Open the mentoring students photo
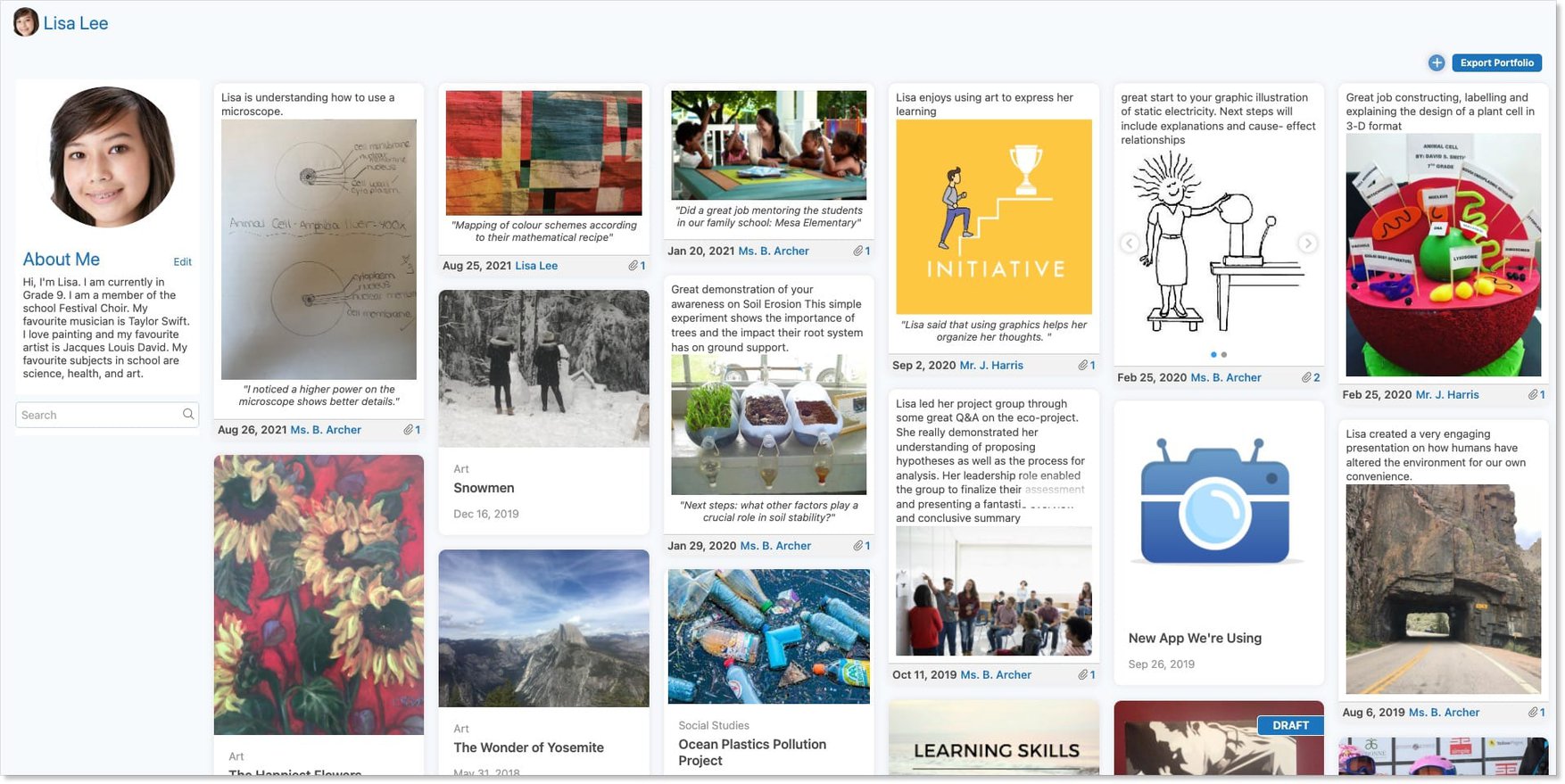Viewport: 1565px width, 784px height. pyautogui.click(x=768, y=144)
